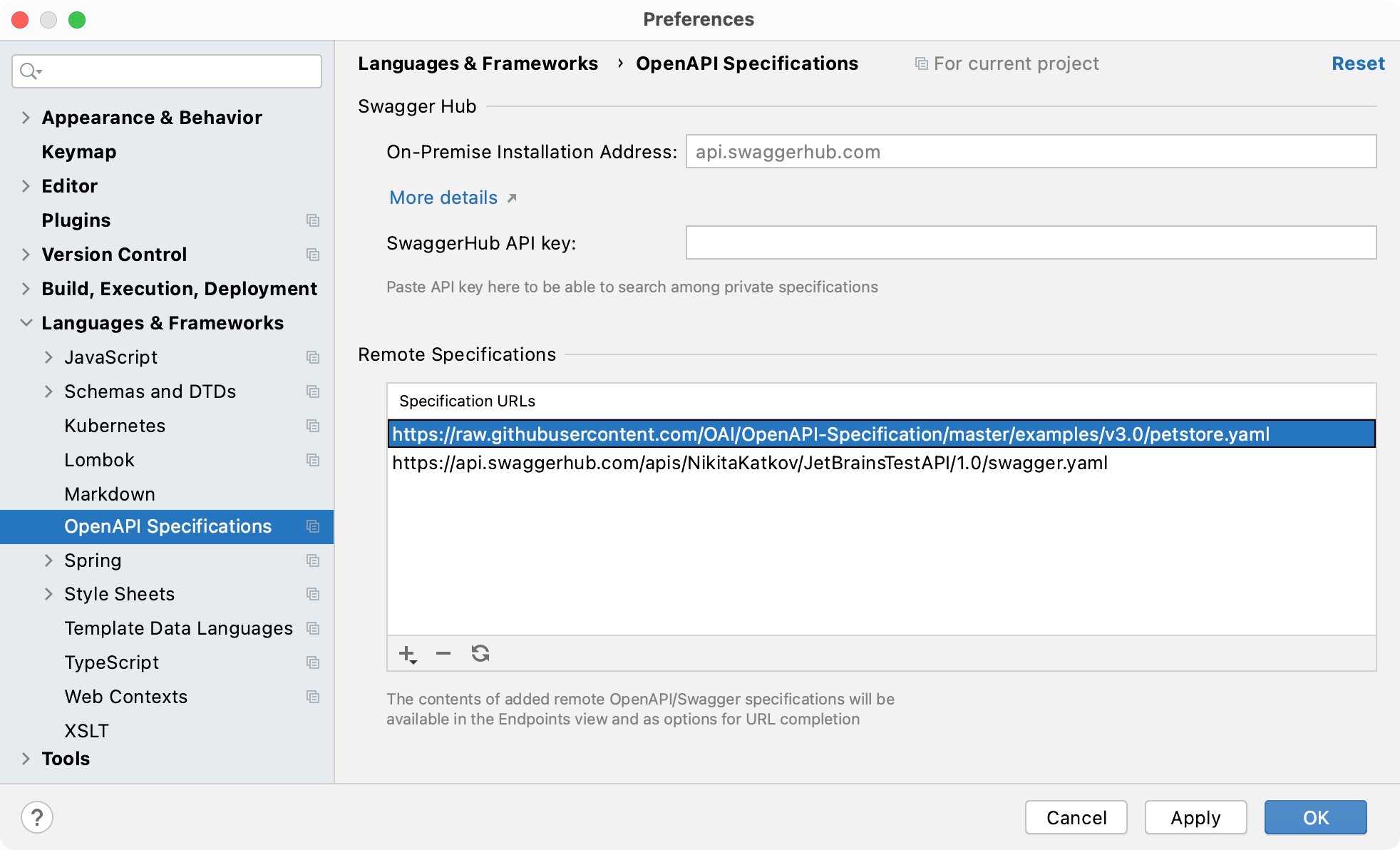1400x850 pixels.
Task: Click the SwaggerHub API key input field
Action: (1032, 243)
